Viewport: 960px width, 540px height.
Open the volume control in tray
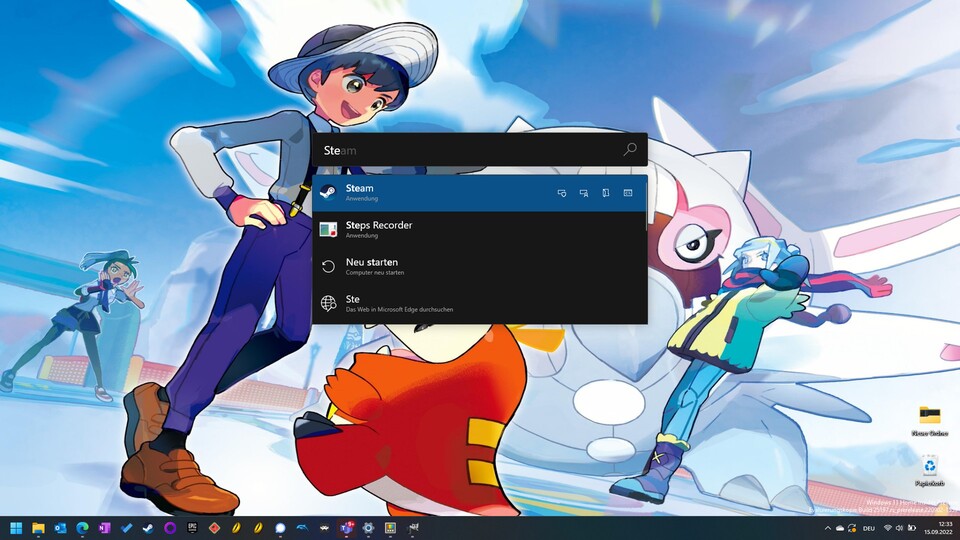pyautogui.click(x=899, y=528)
